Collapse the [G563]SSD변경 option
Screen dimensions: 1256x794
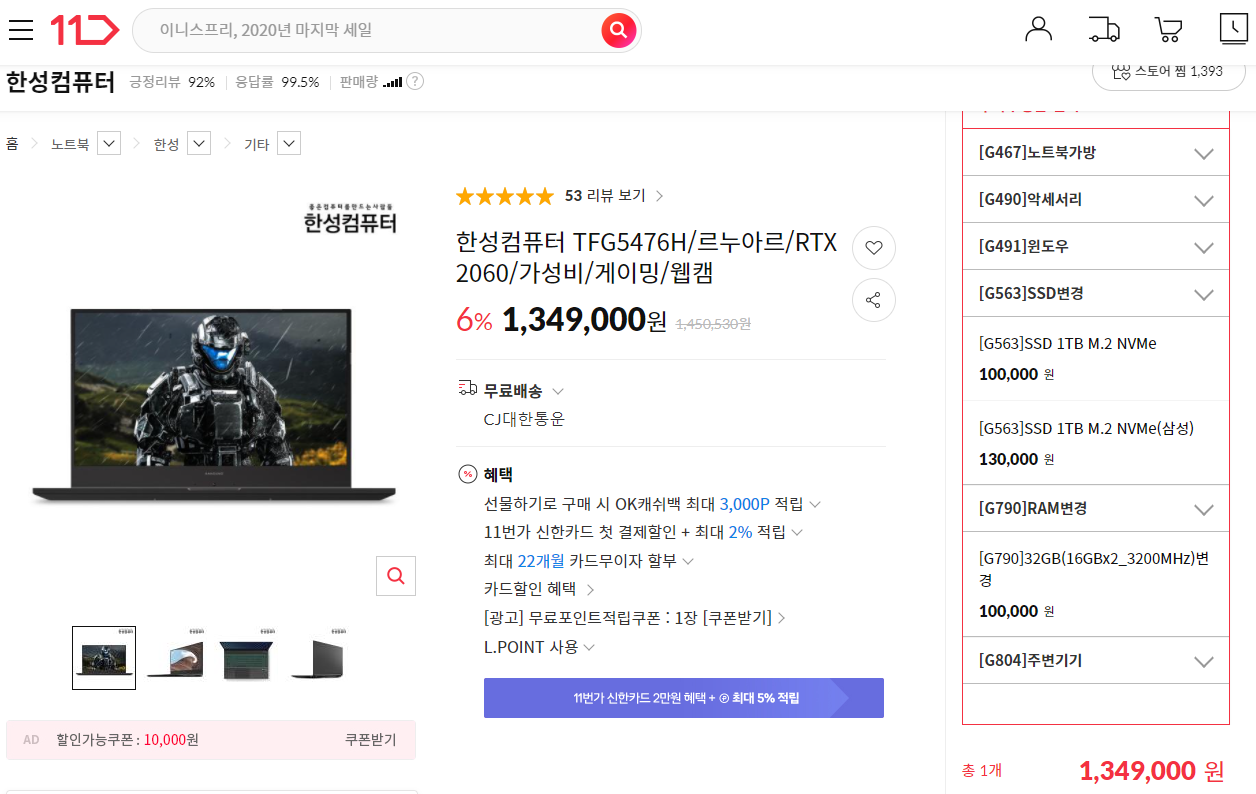[x=1095, y=293]
